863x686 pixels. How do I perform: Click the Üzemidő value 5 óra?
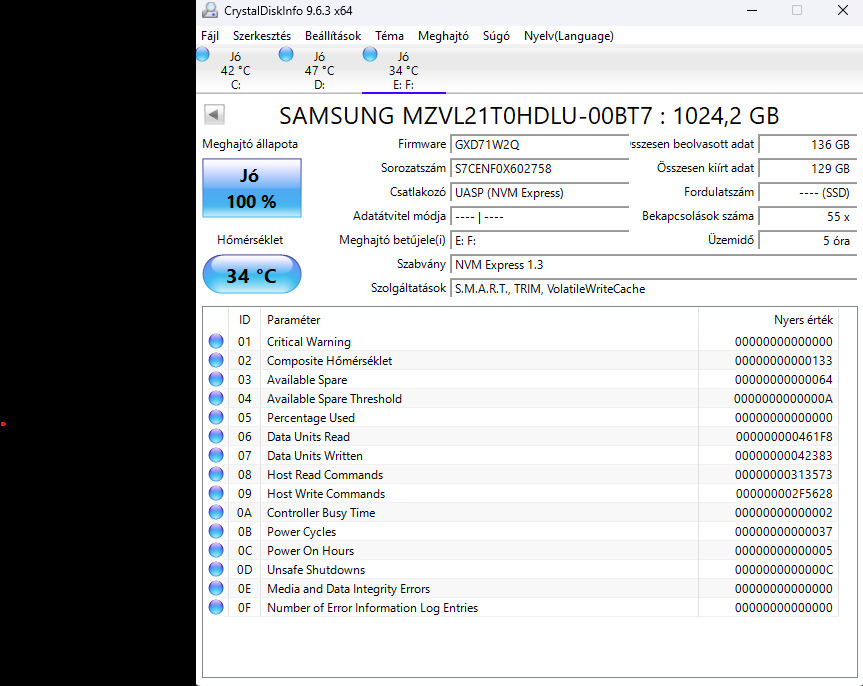pos(807,241)
